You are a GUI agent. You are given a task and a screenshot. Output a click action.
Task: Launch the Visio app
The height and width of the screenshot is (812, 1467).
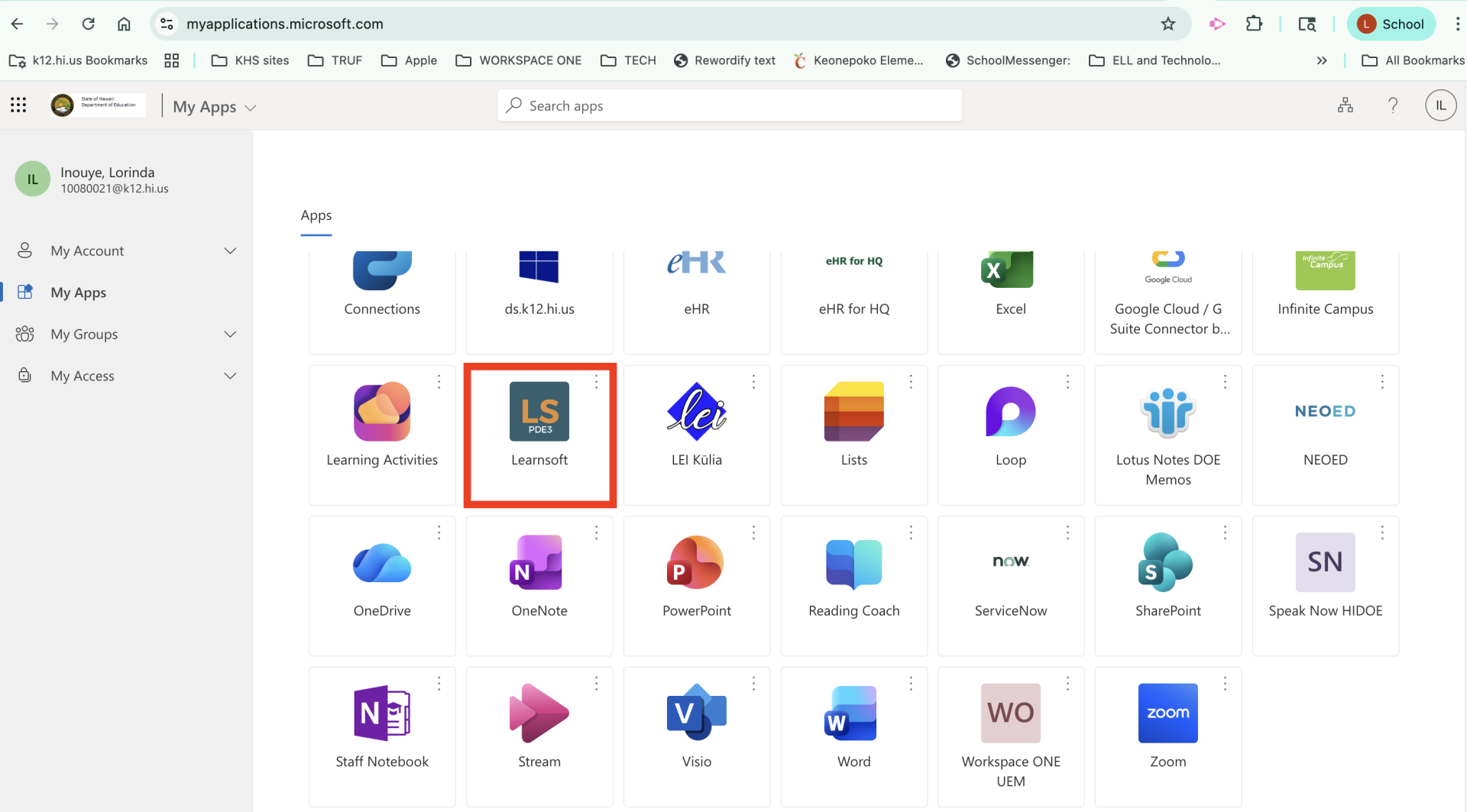click(x=697, y=736)
